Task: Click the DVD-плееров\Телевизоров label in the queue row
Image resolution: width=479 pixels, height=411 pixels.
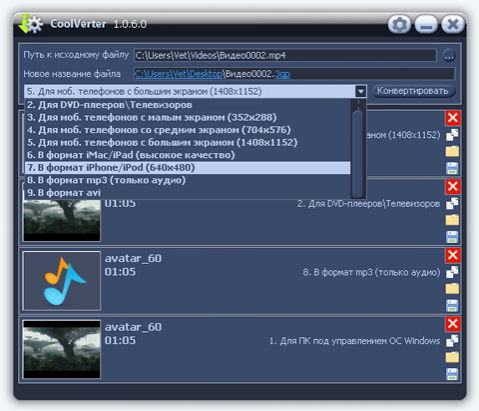Action: [x=369, y=204]
